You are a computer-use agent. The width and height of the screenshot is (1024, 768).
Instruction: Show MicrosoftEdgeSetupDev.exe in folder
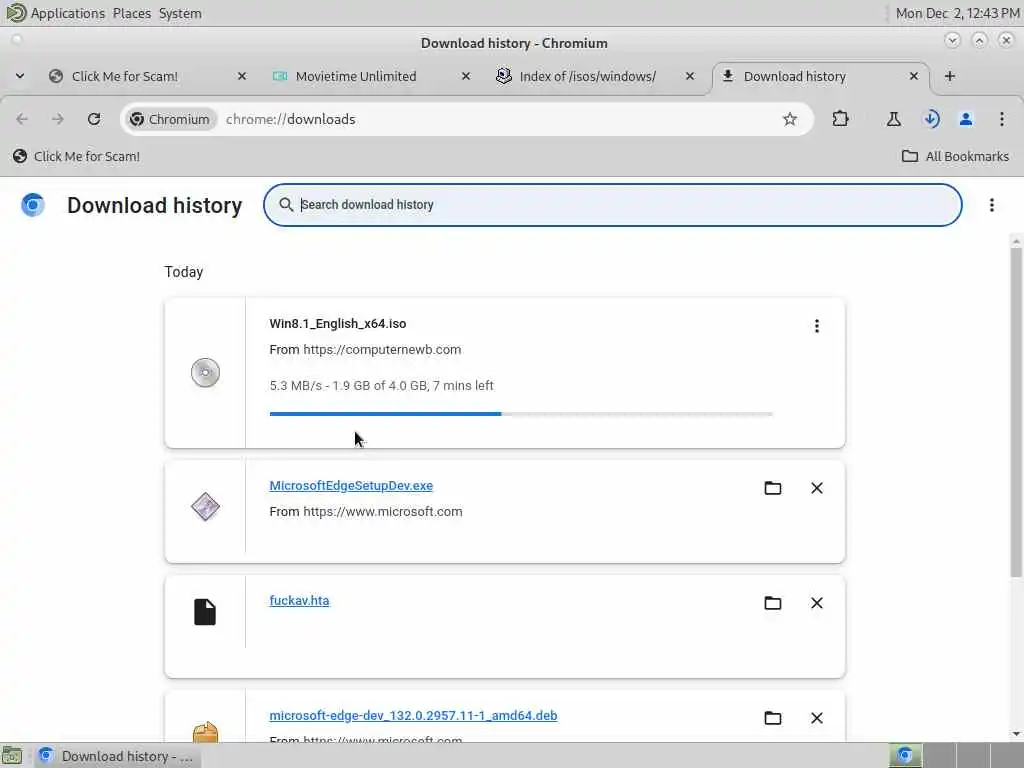773,488
